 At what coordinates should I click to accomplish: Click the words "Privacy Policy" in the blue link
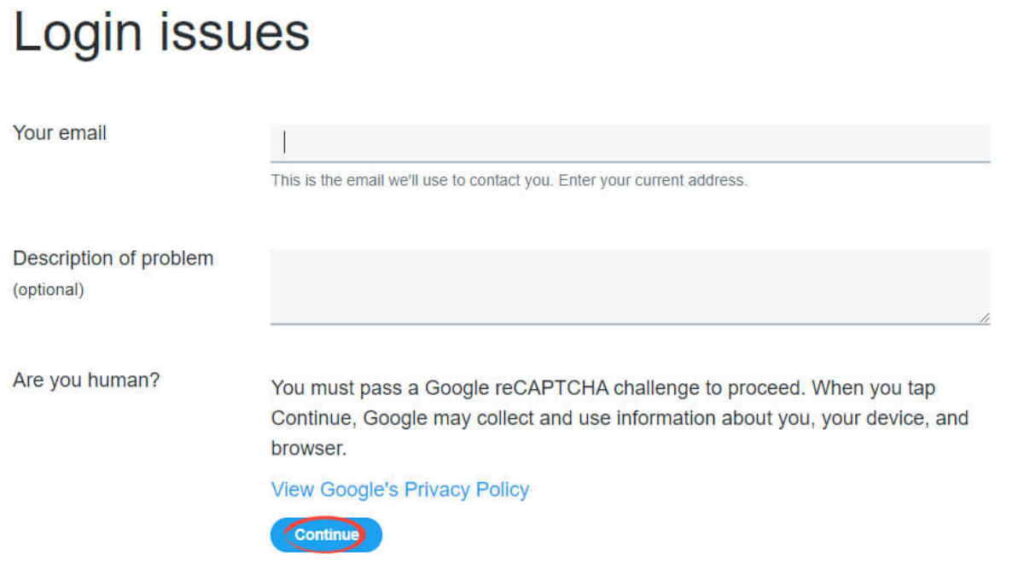point(466,490)
